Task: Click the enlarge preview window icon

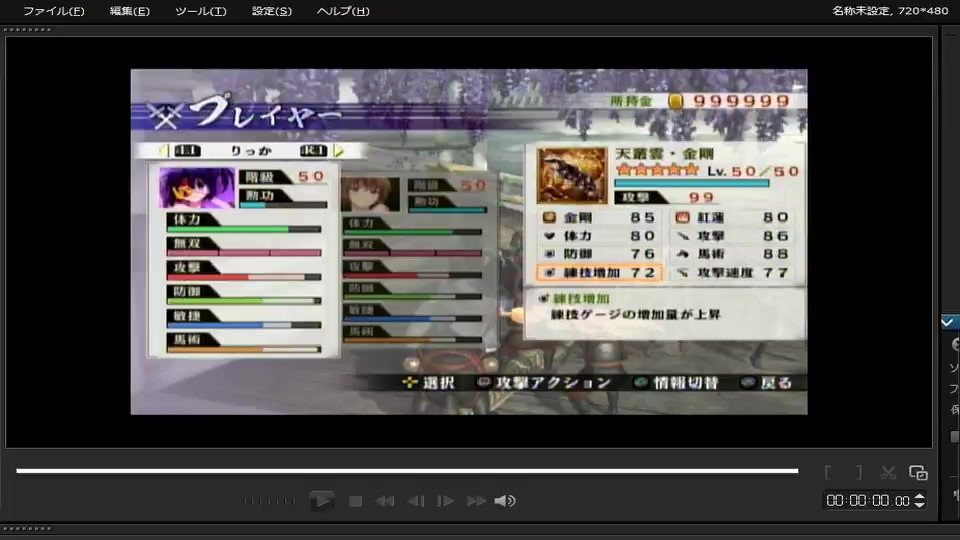Action: [918, 472]
